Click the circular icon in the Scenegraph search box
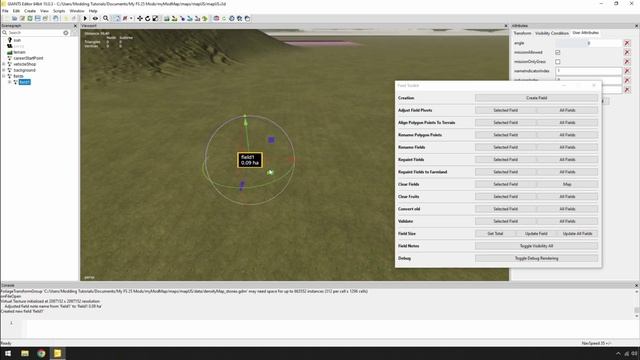The image size is (640, 360). click(66, 33)
